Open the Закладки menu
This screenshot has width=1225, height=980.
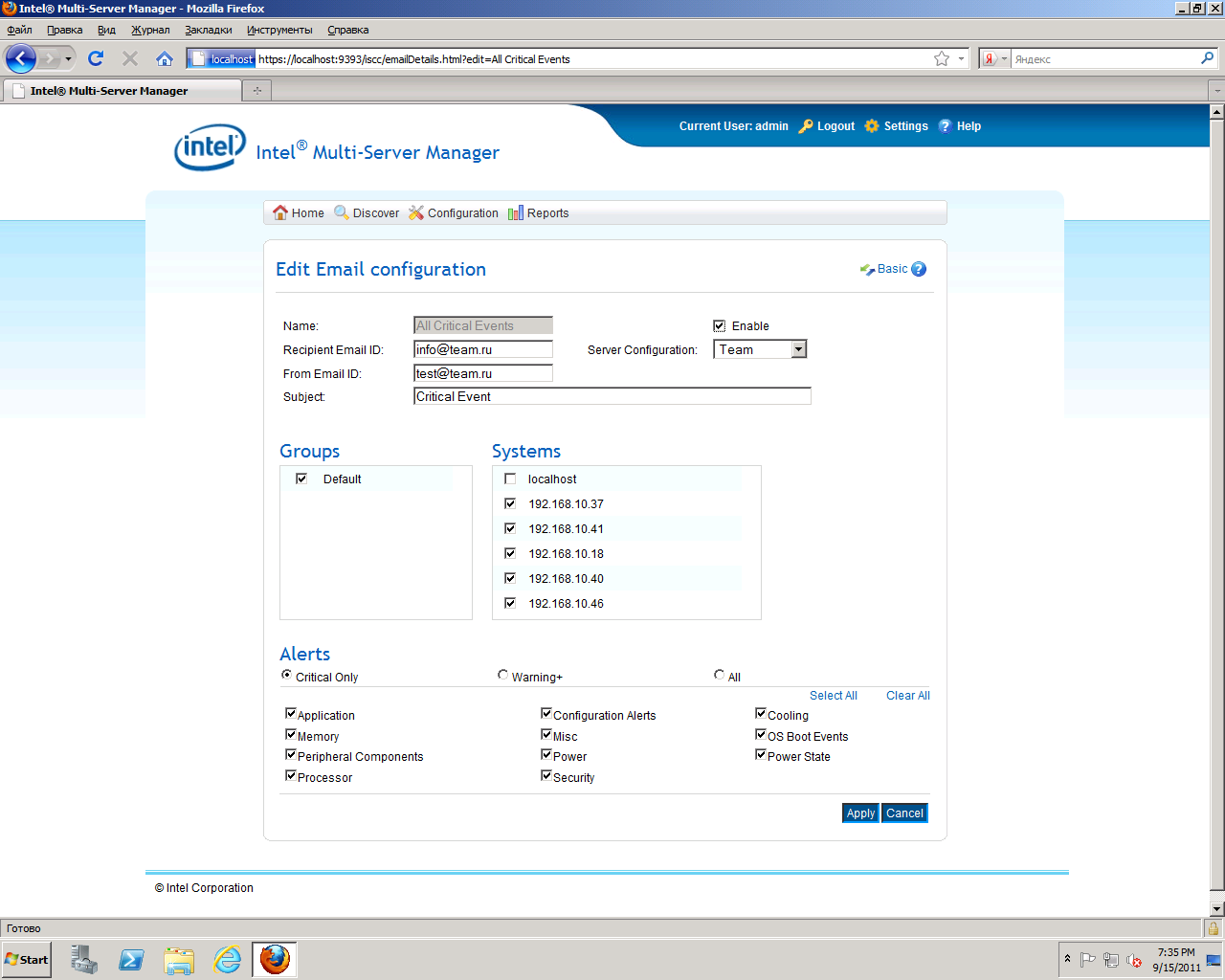[209, 30]
